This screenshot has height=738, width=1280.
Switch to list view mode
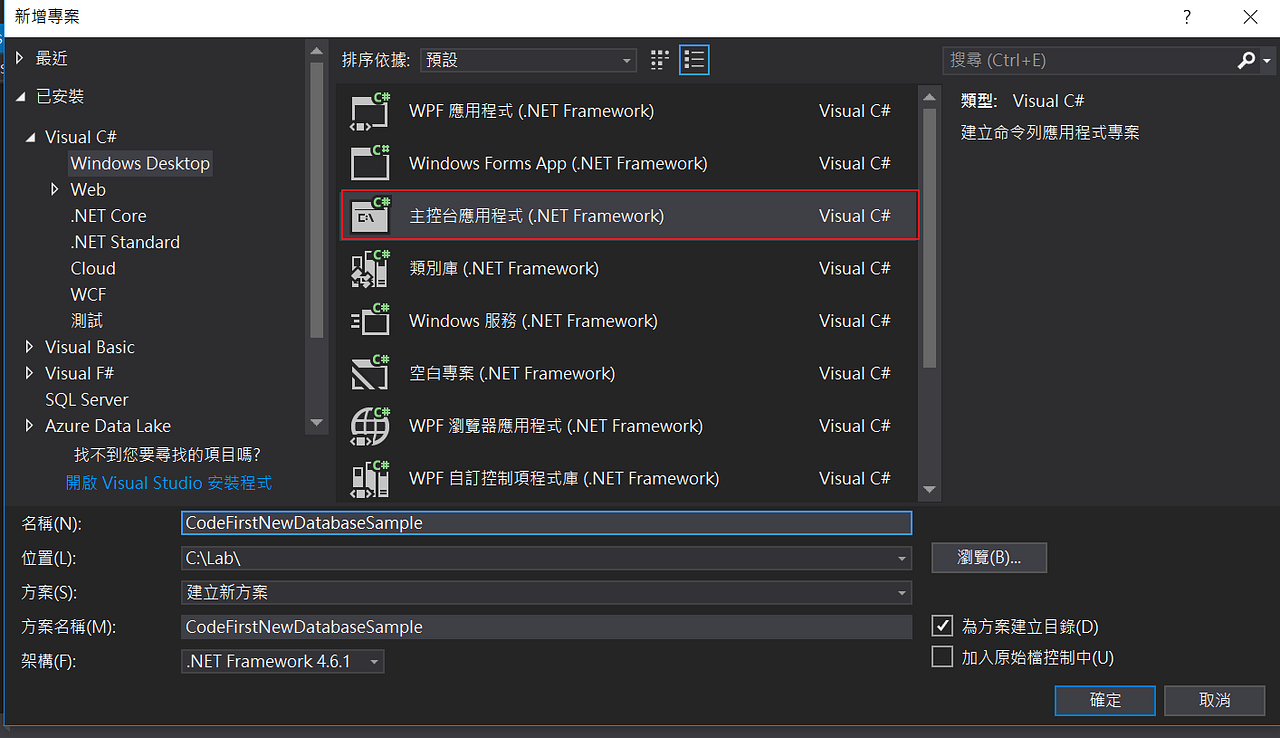click(694, 59)
